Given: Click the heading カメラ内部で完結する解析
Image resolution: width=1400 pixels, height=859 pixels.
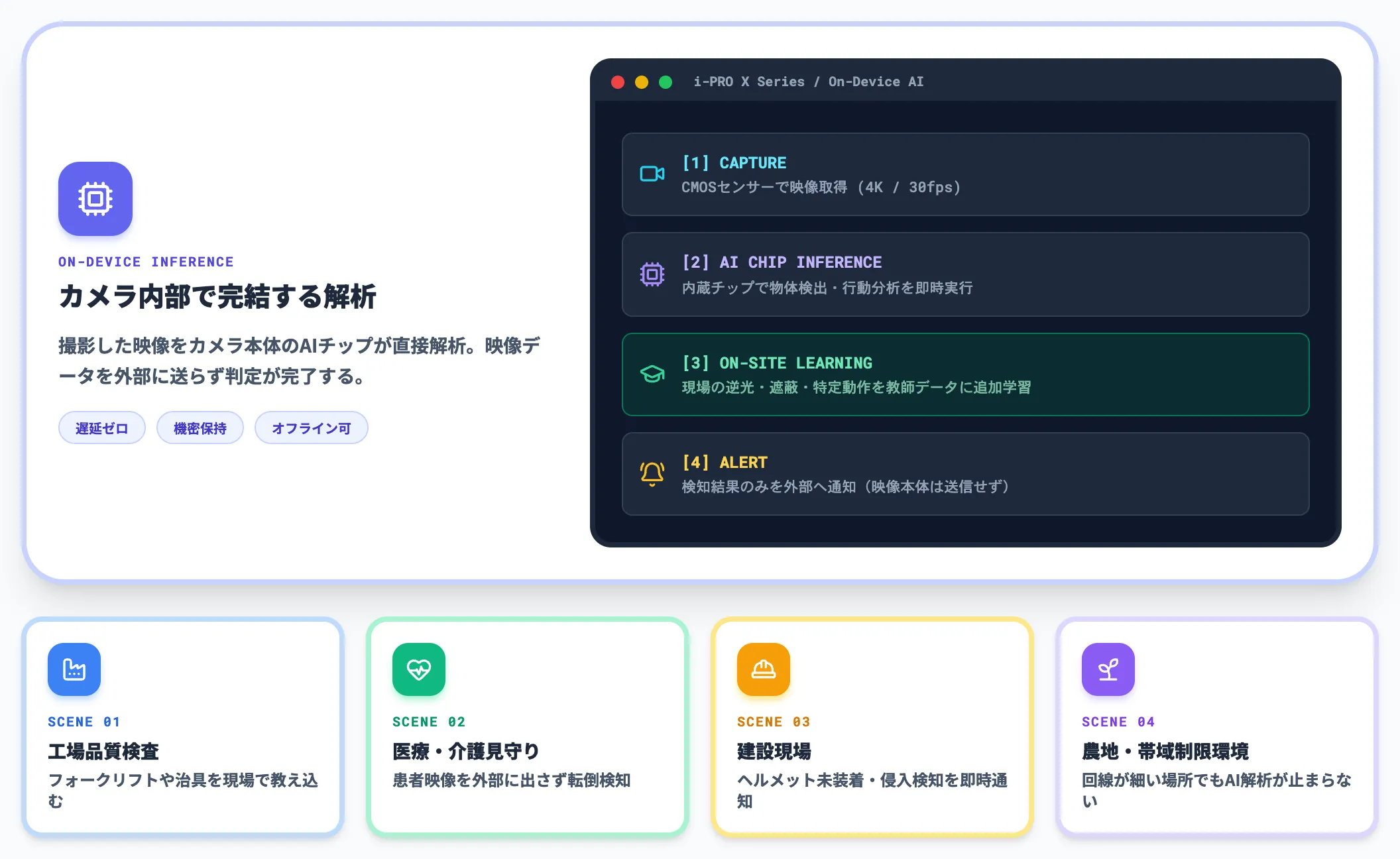Looking at the screenshot, I should pos(217,296).
